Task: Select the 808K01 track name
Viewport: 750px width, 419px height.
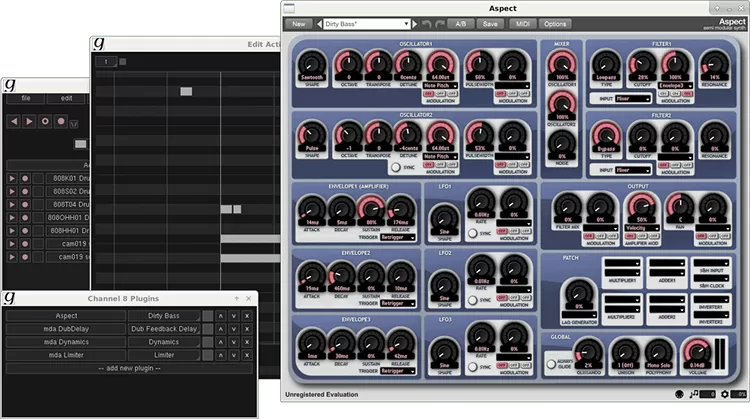Action: click(68, 178)
